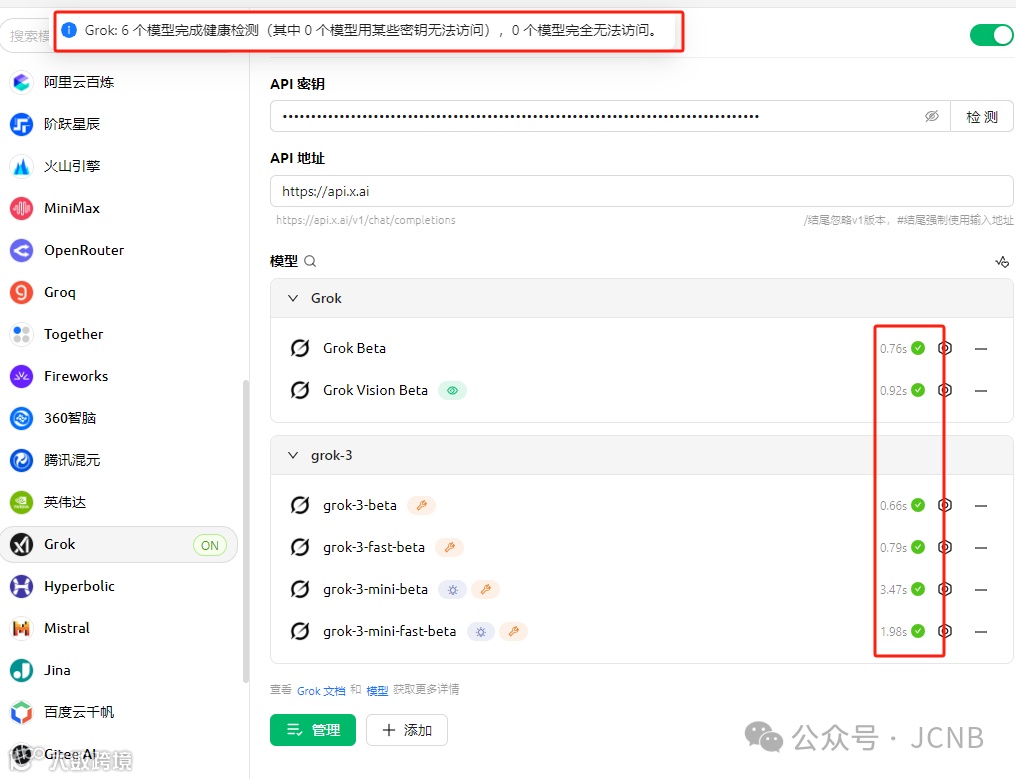The height and width of the screenshot is (779, 1016).
Task: Choose the Groq provider icon
Action: pyautogui.click(x=21, y=292)
